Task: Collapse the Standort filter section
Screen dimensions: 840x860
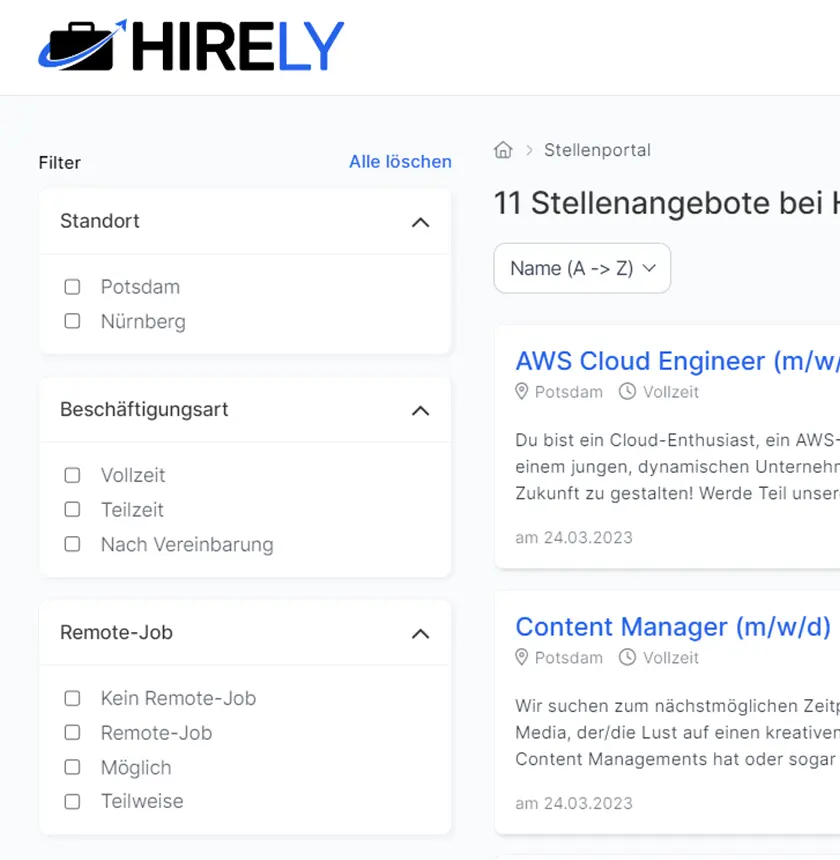Action: tap(421, 221)
